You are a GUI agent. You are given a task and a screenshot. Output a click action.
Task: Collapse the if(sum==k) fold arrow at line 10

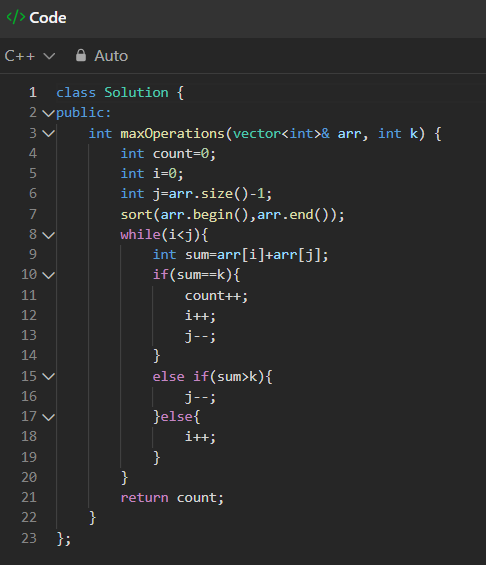tap(48, 275)
